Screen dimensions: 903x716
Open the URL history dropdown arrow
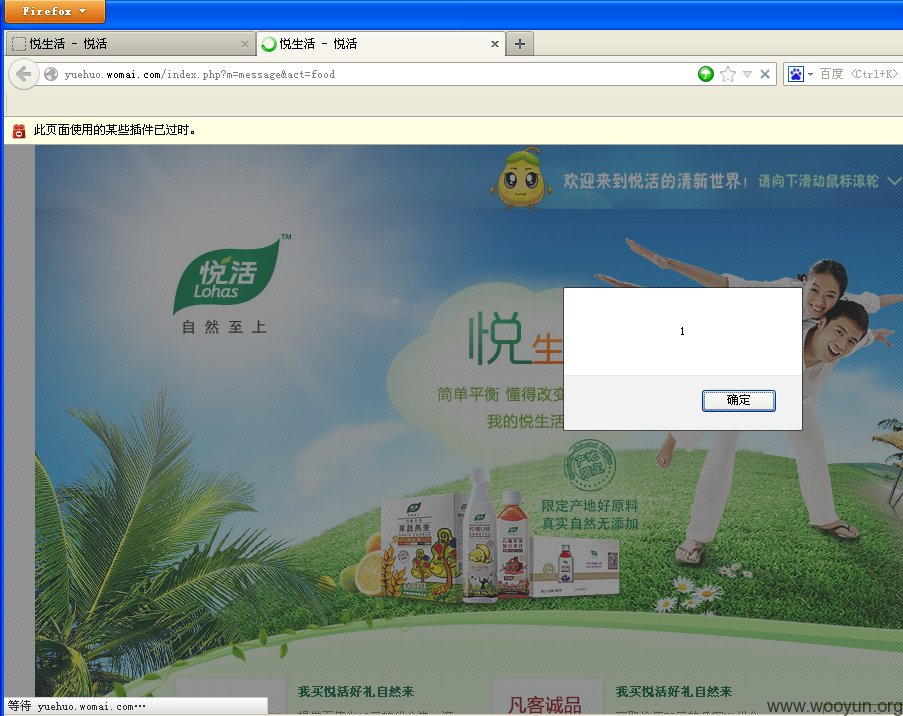748,74
